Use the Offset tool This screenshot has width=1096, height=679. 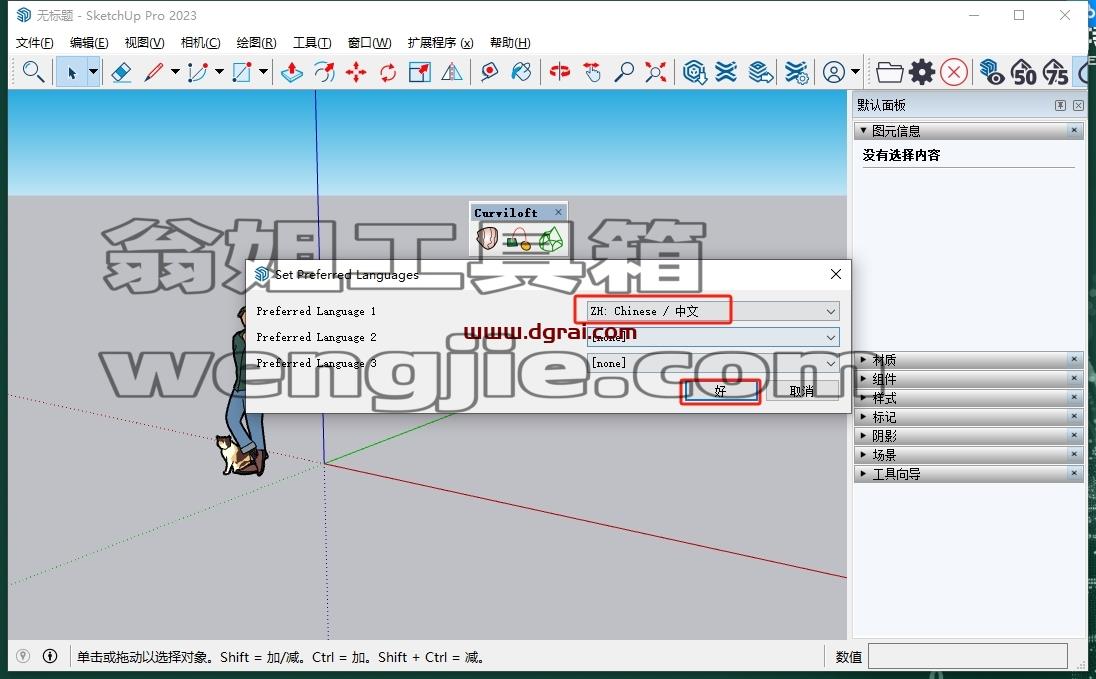point(324,72)
